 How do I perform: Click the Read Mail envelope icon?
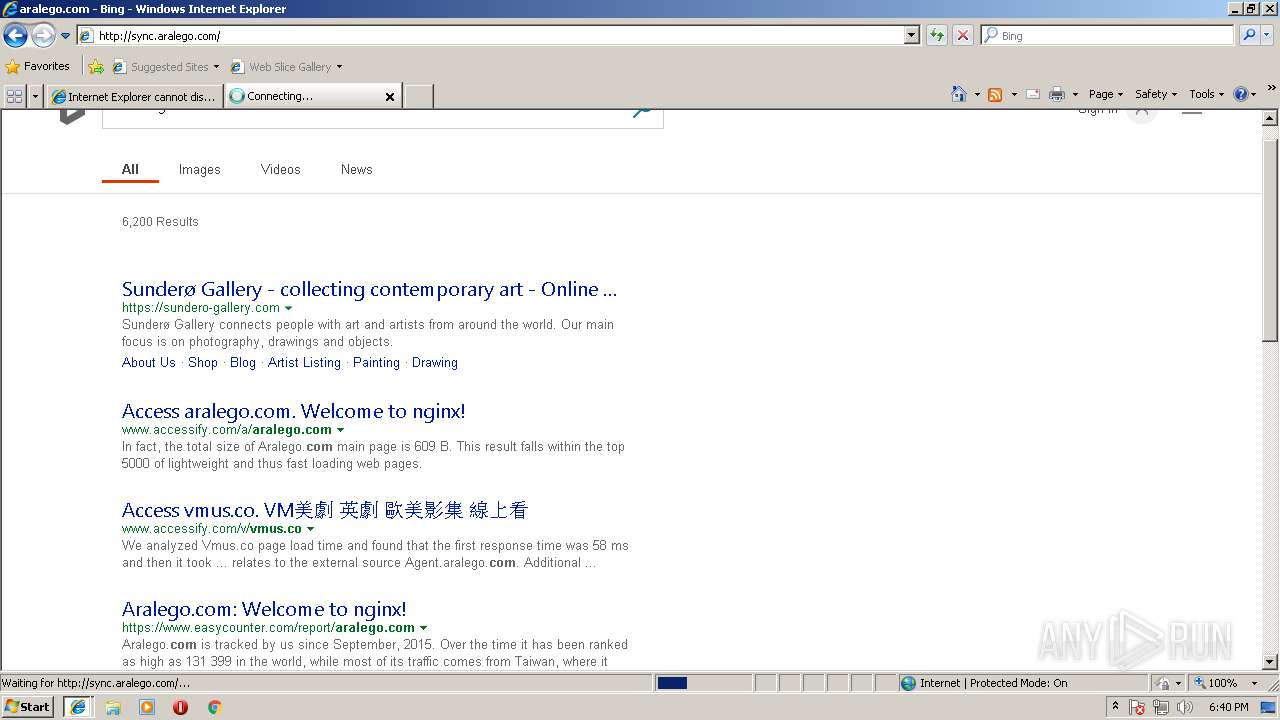tap(1033, 94)
